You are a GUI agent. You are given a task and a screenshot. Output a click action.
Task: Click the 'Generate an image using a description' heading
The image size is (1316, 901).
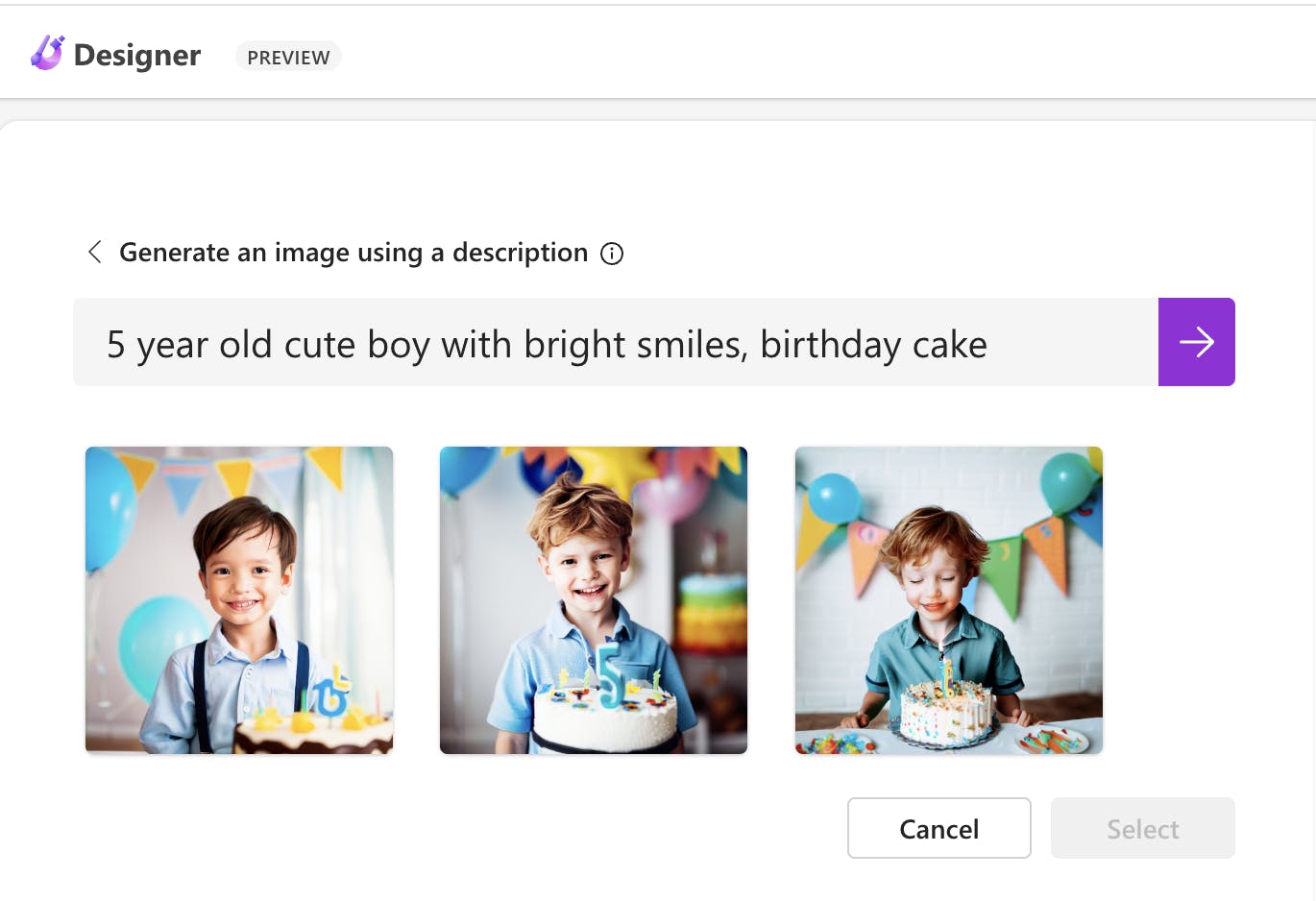tap(353, 253)
